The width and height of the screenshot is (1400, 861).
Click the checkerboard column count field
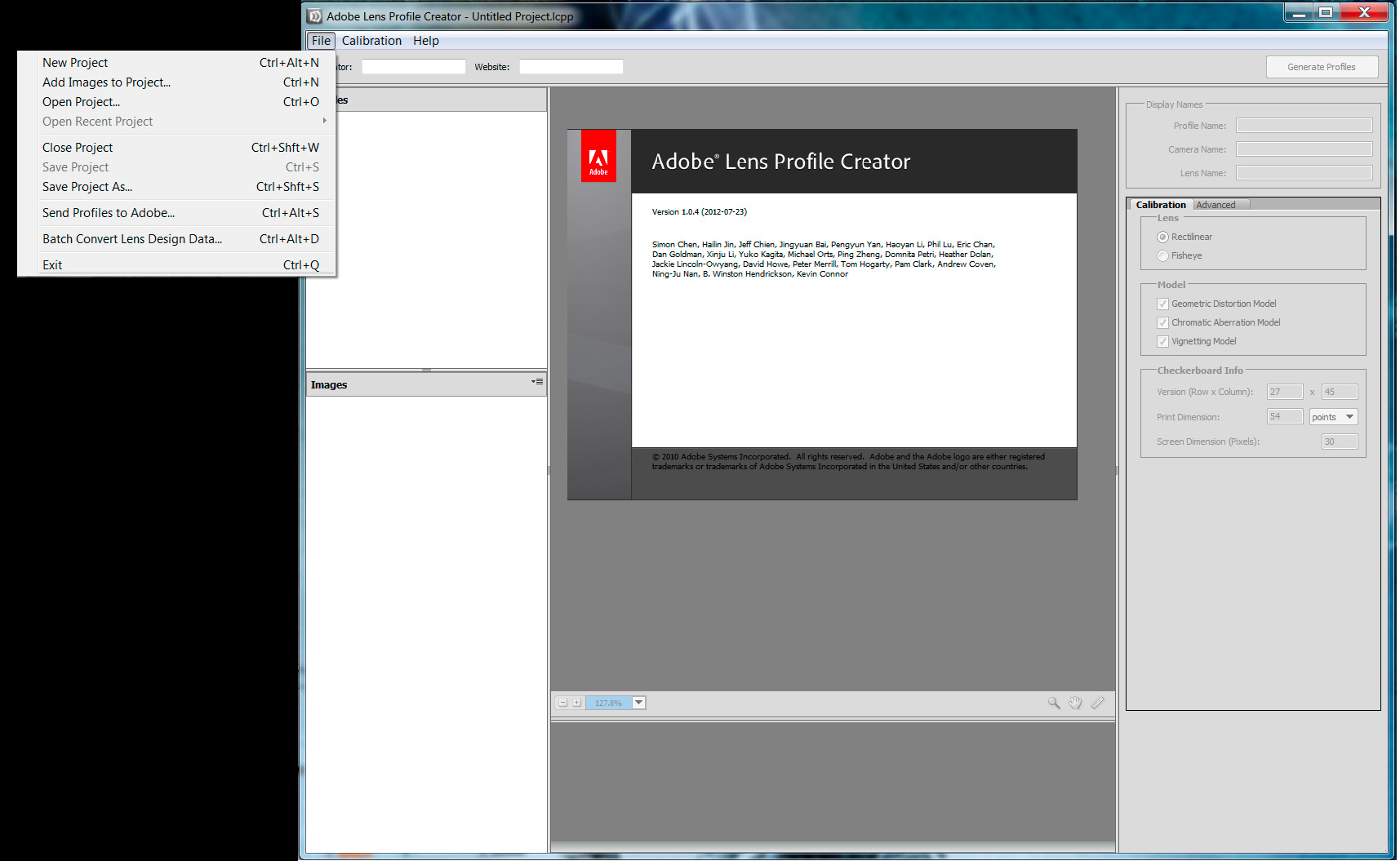[1340, 392]
